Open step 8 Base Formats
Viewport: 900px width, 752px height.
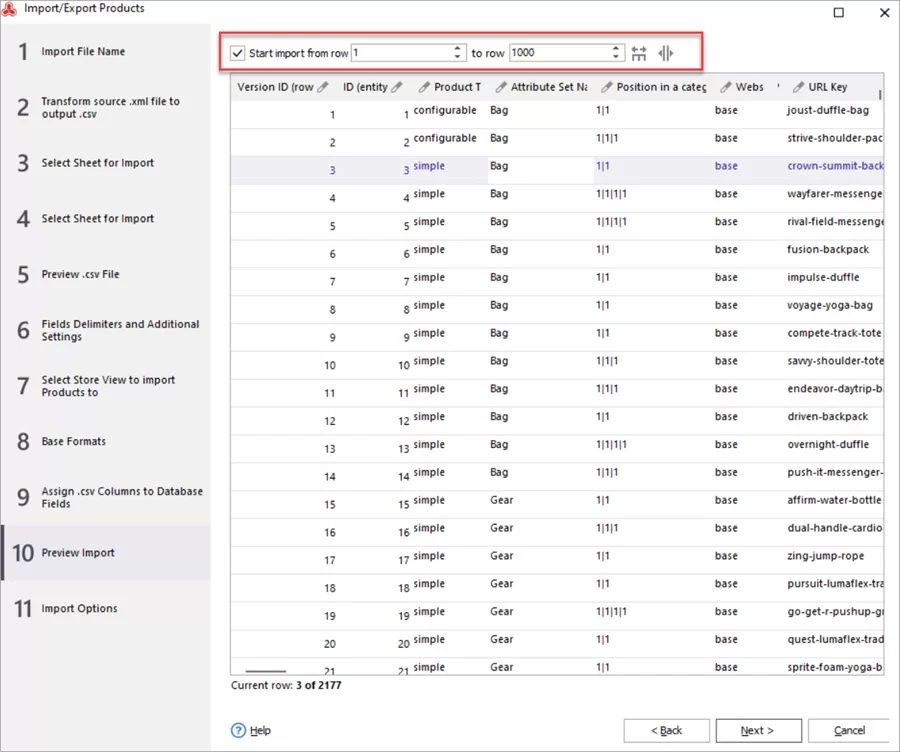point(106,441)
